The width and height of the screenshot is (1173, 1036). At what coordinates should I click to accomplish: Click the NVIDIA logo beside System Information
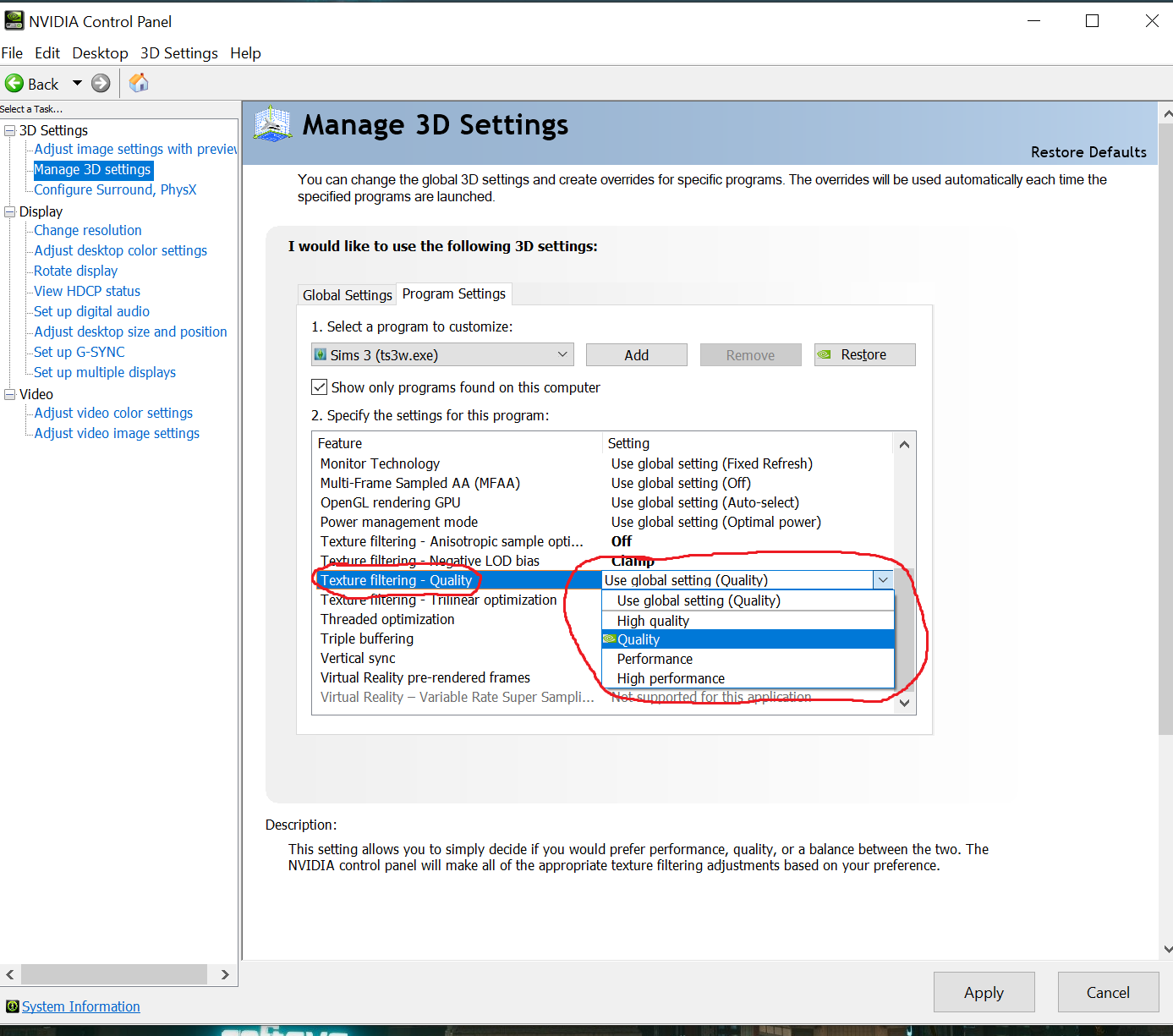coord(12,1006)
